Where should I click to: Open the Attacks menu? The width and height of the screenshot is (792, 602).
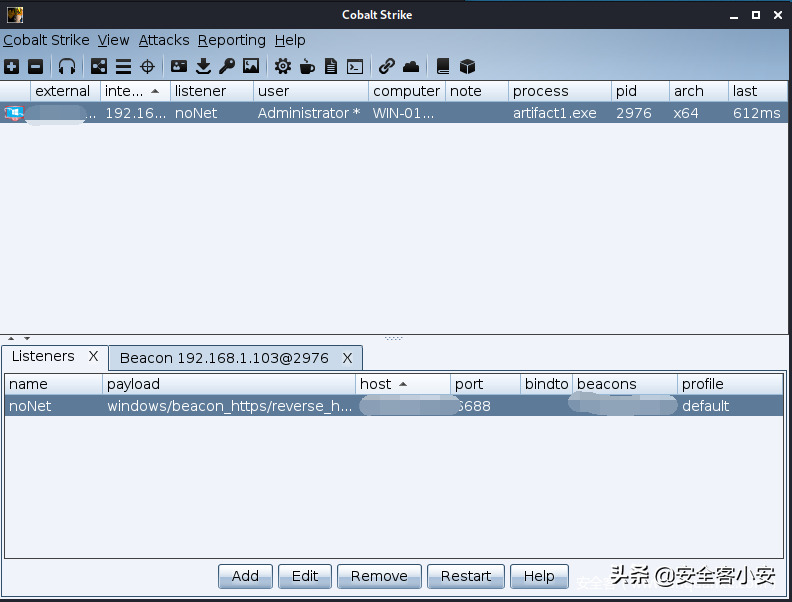(164, 40)
